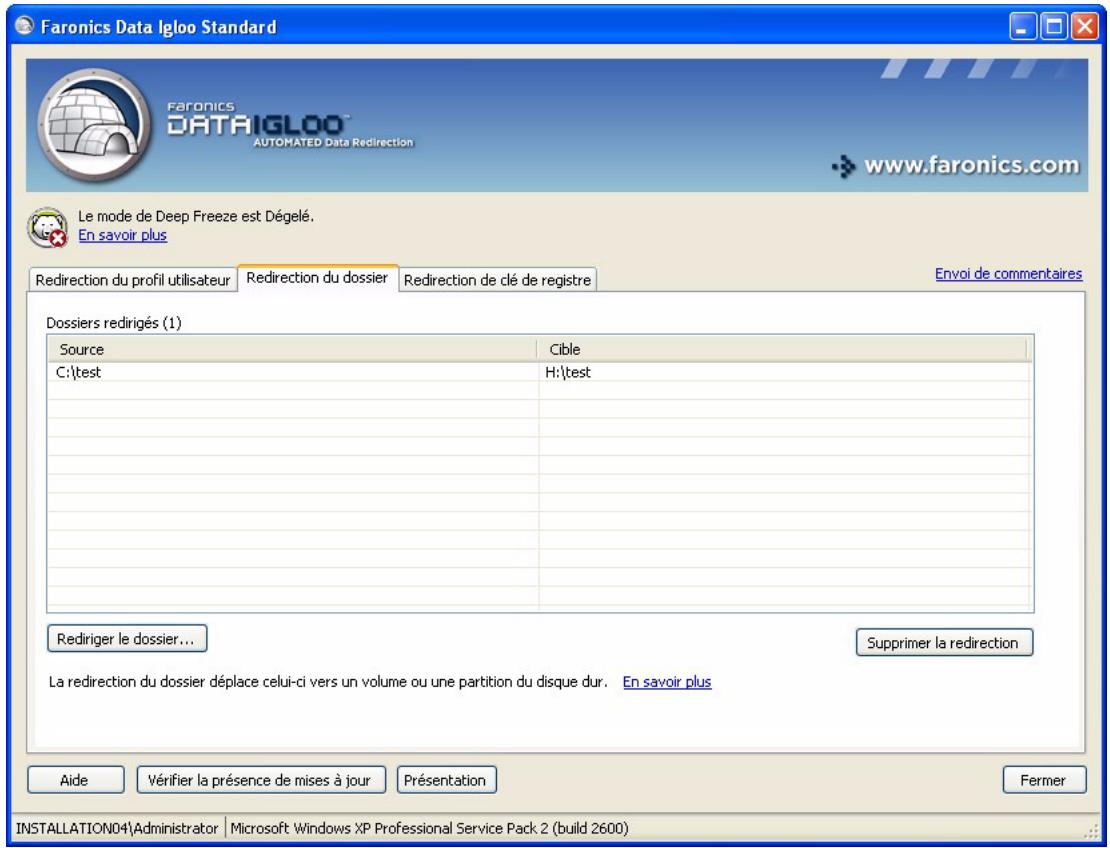Switch to the Redirection du profil utilisateur tab
Screen dimensions: 1110x848
click(x=133, y=280)
